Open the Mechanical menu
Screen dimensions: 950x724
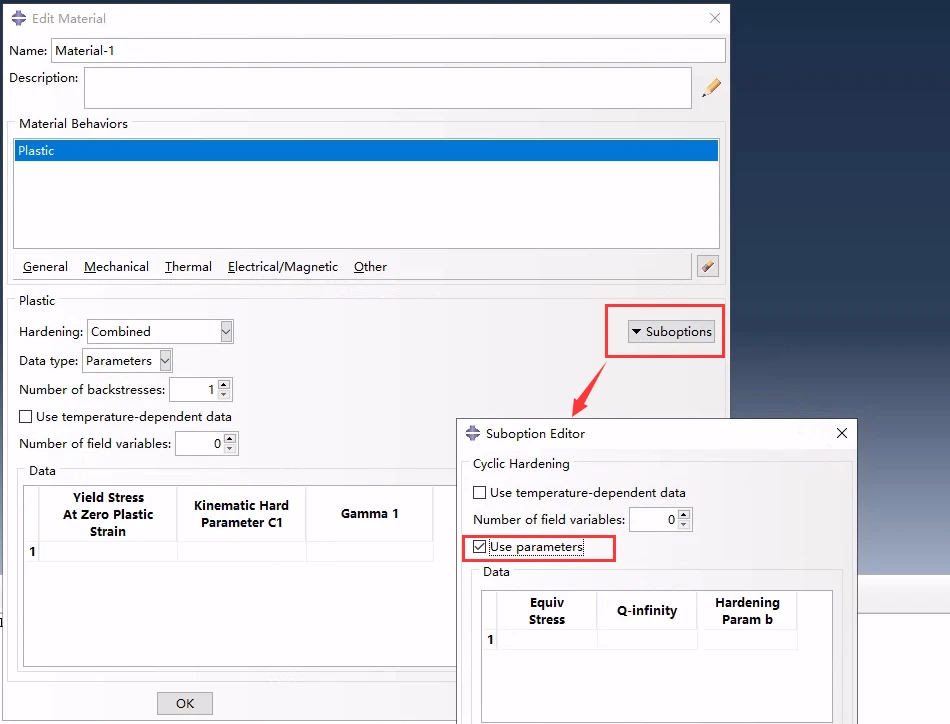tap(116, 267)
